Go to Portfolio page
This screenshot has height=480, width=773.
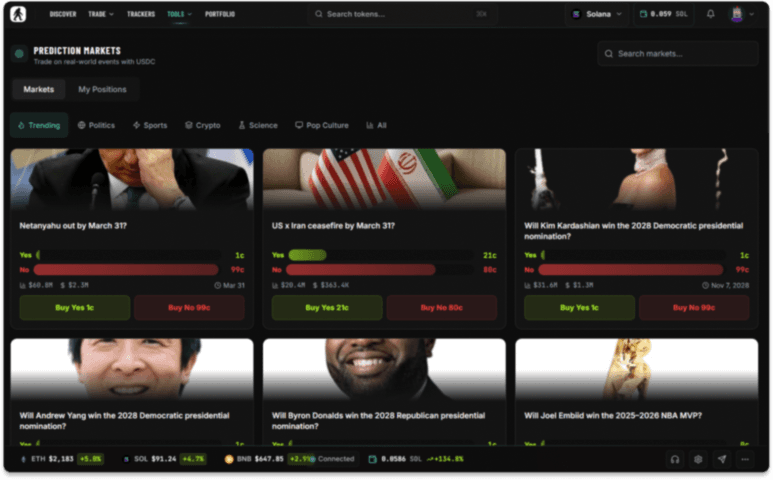click(221, 14)
